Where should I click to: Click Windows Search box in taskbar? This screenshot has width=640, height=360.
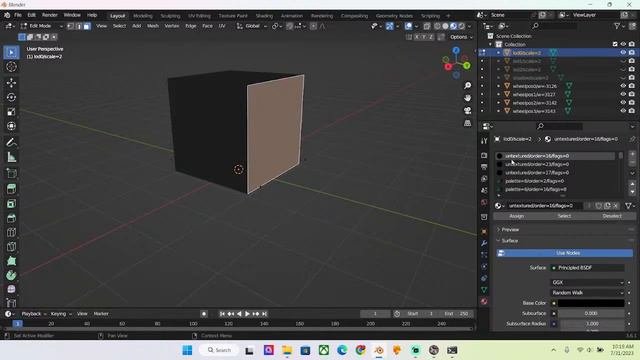220,350
